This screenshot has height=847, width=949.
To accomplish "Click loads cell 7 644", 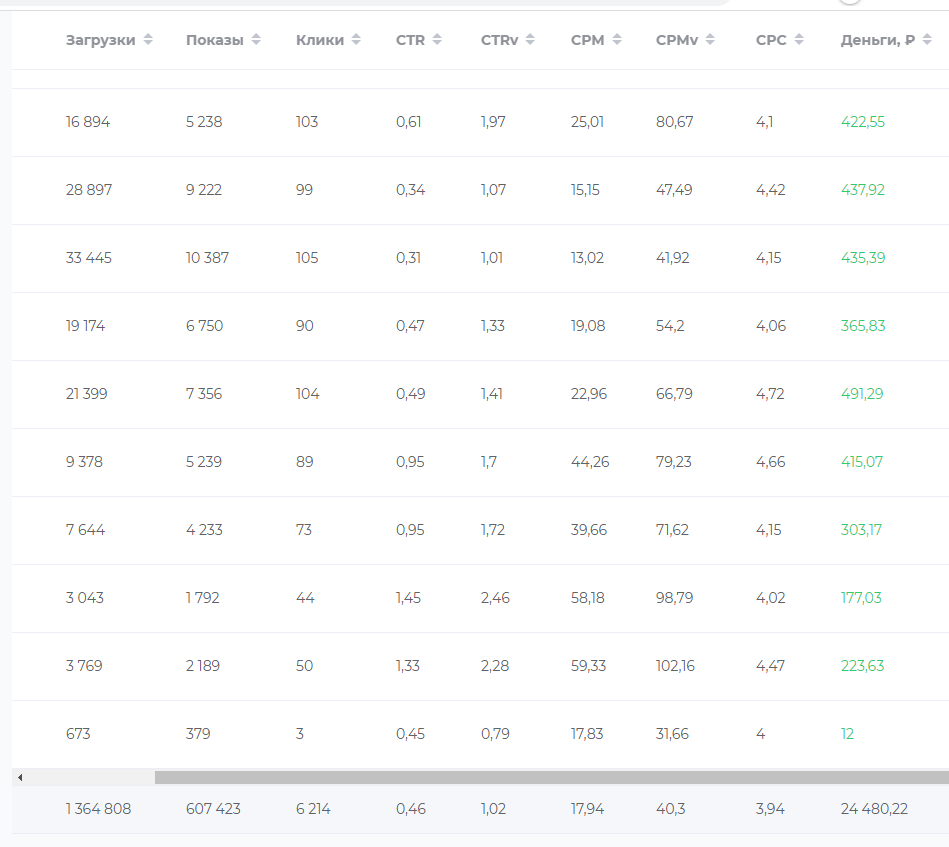I will coord(85,530).
